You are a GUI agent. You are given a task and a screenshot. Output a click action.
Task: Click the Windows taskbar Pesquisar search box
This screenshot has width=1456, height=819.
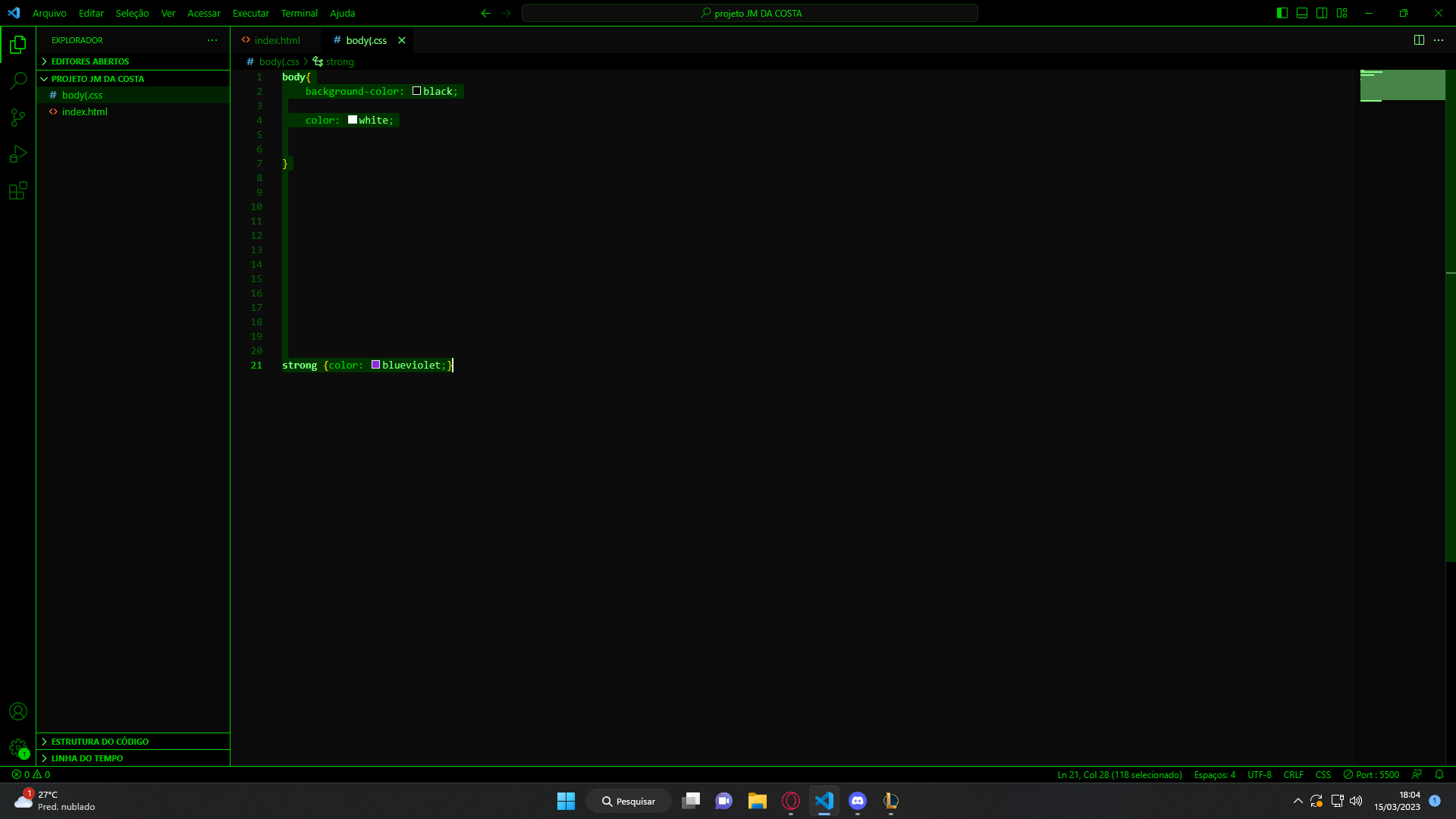click(629, 801)
